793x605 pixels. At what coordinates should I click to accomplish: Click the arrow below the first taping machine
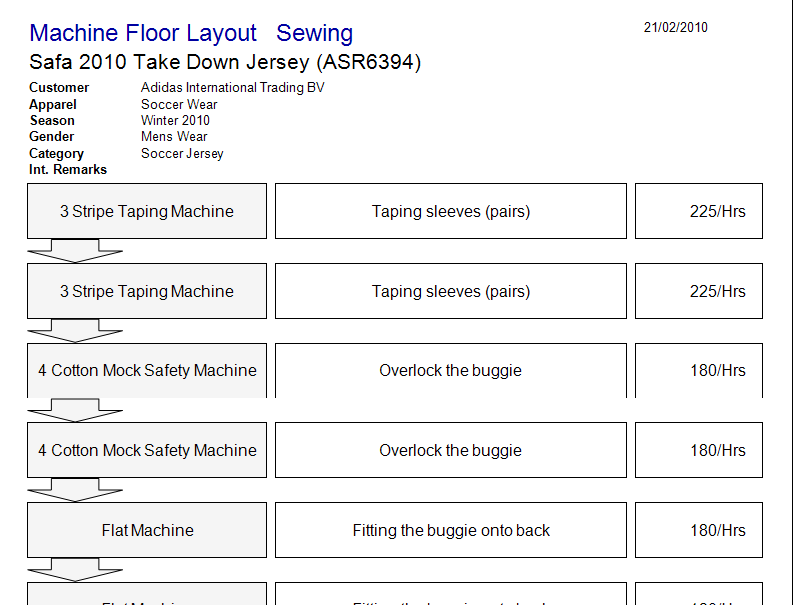point(75,251)
